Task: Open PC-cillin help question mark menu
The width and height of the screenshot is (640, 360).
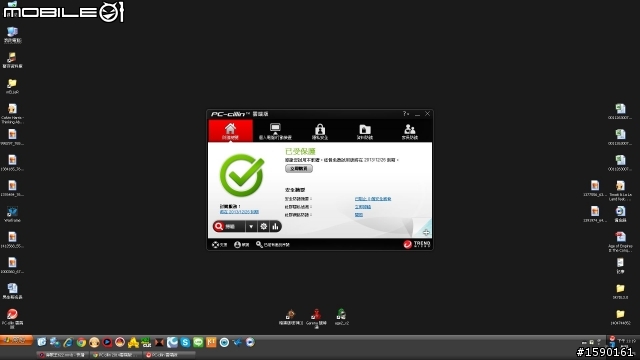Action: pyautogui.click(x=405, y=114)
